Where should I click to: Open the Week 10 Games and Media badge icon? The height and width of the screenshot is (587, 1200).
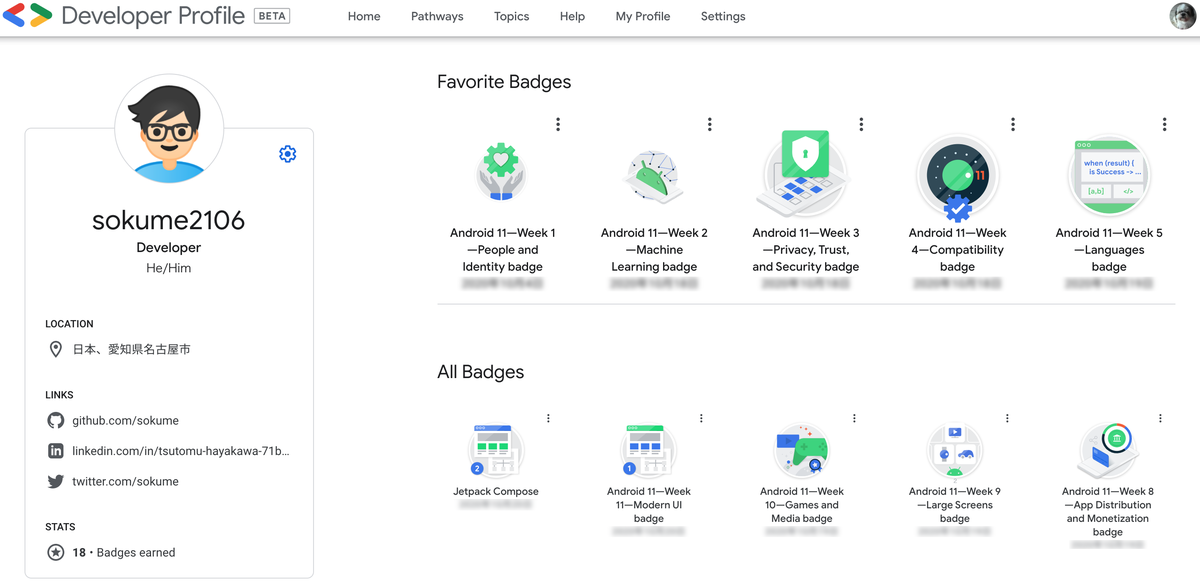[801, 450]
